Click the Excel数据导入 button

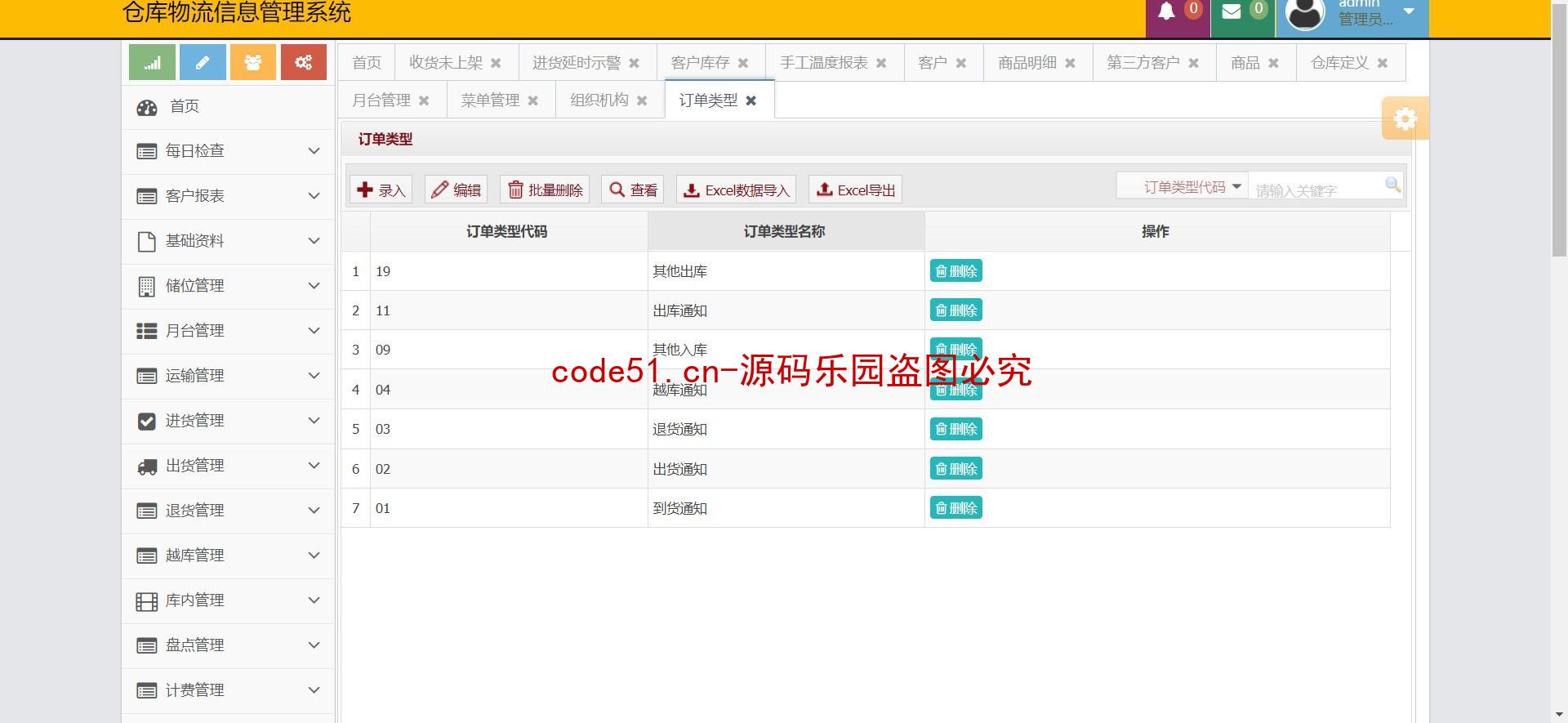coord(736,190)
